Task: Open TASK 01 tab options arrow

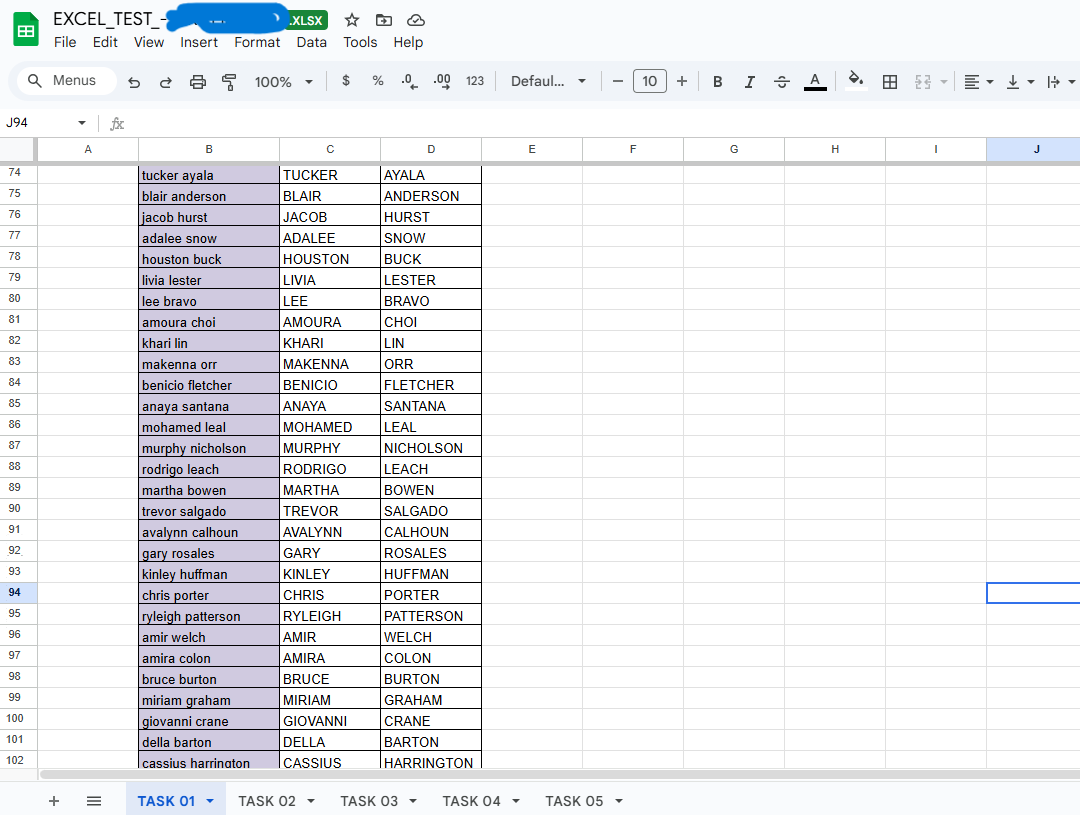Action: pyautogui.click(x=210, y=801)
